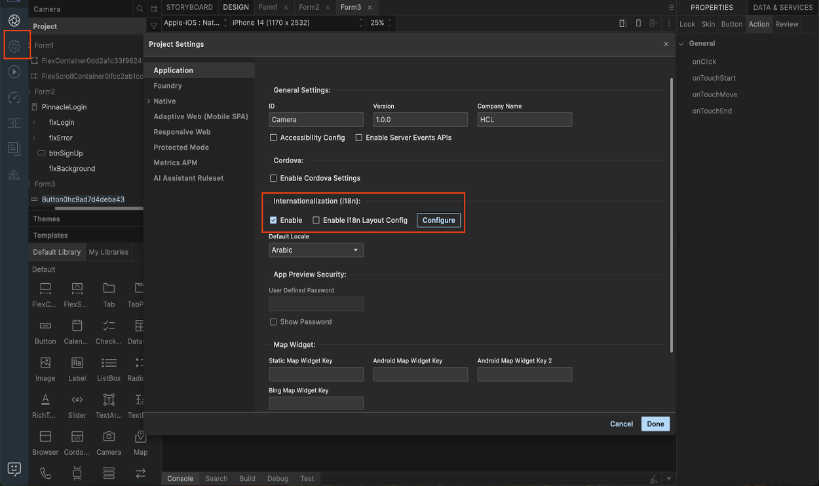Open the chat assistant icon at bottom left
Viewport: 820px width, 486px height.
(14, 468)
